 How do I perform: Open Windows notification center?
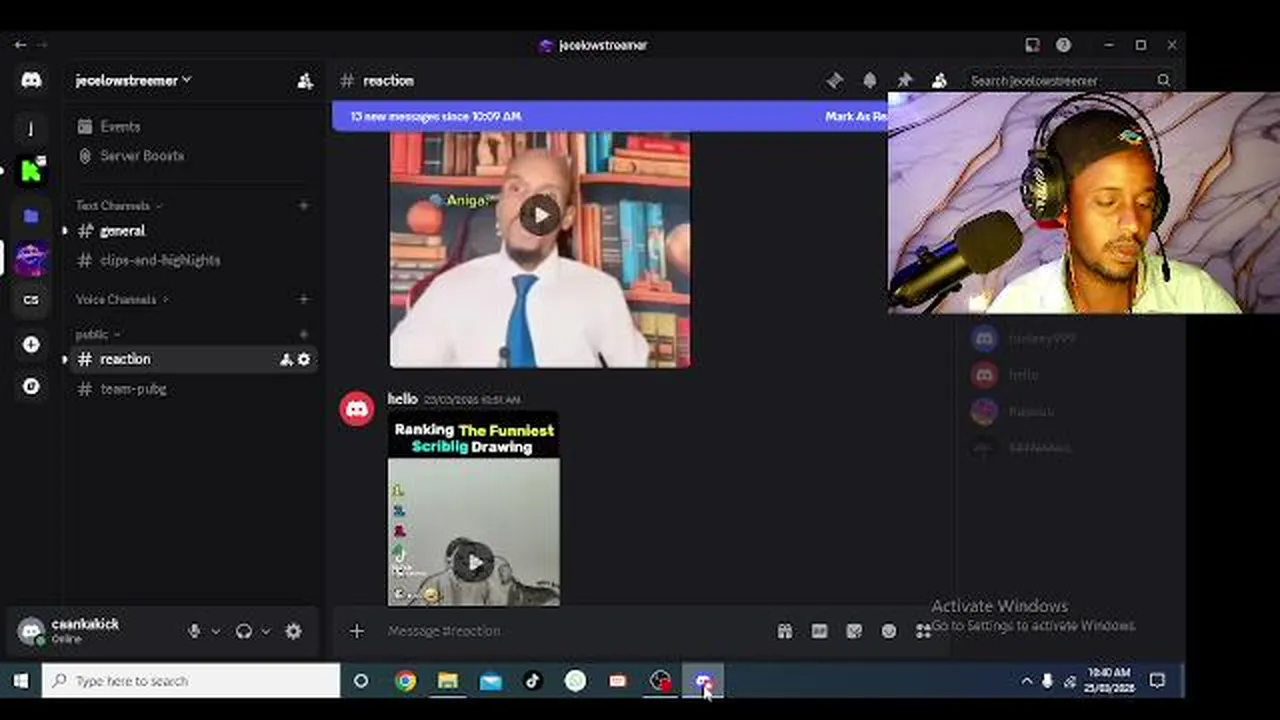pos(1157,681)
